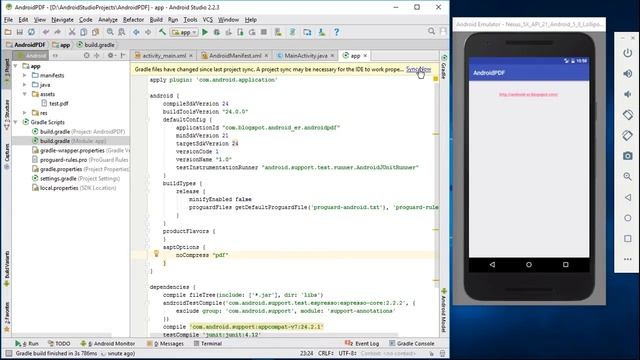Click the Undo arrow icon
The image size is (640, 360).
(46, 32)
